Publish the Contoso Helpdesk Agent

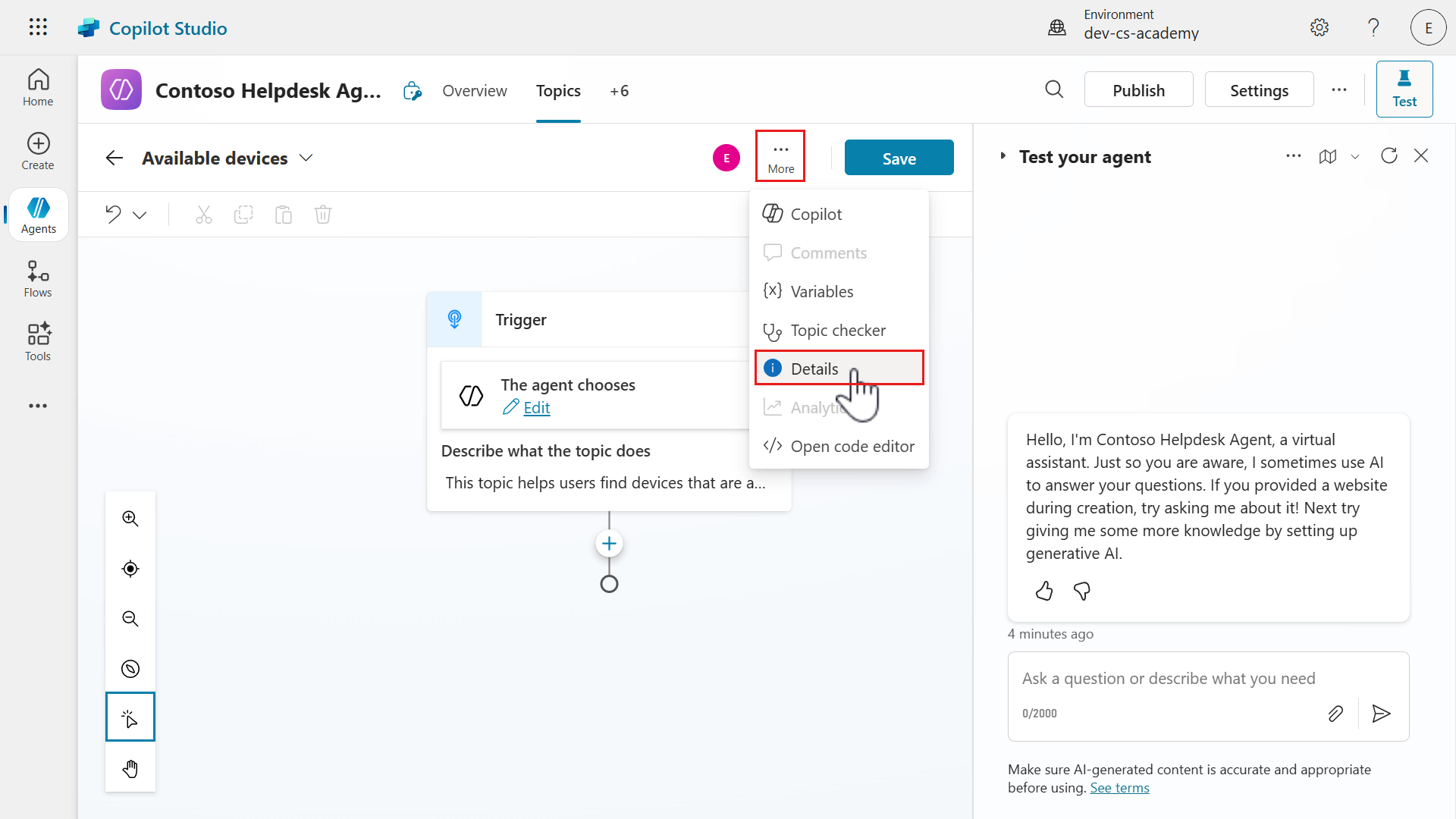coord(1138,89)
